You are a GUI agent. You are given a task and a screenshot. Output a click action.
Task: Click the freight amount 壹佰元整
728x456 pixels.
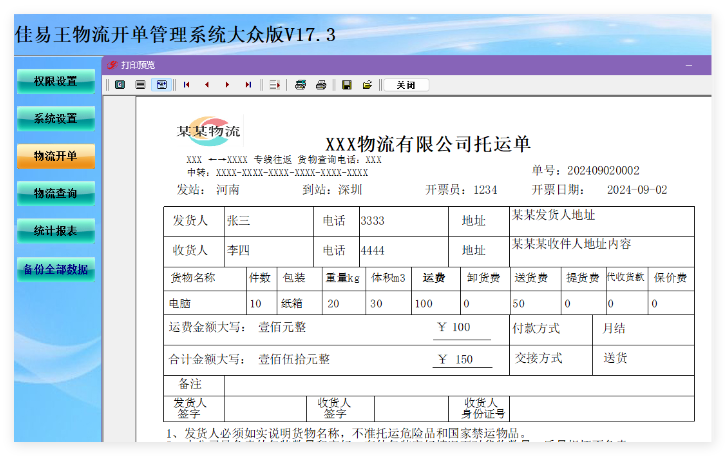click(282, 327)
